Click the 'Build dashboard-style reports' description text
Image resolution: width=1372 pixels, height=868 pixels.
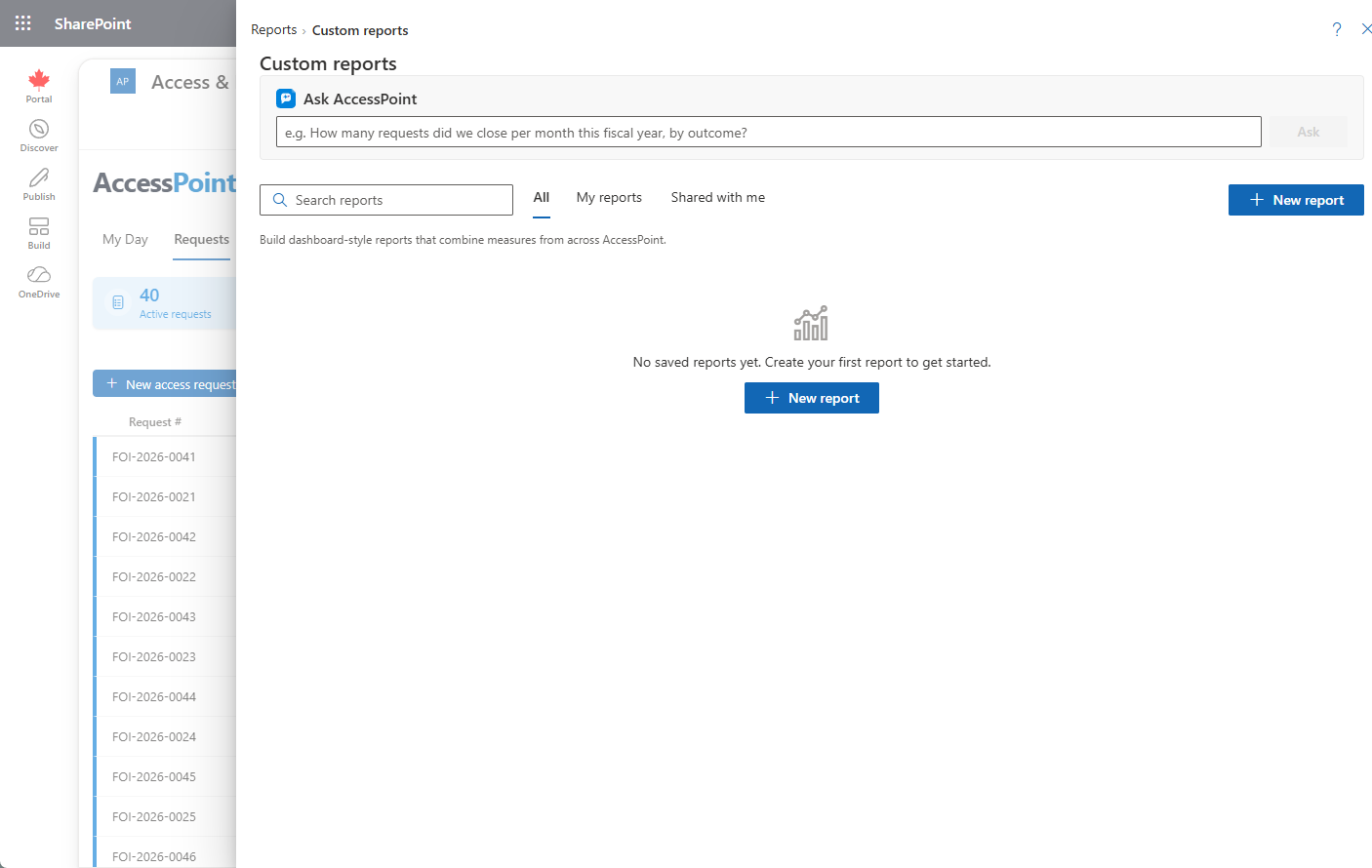click(x=463, y=240)
